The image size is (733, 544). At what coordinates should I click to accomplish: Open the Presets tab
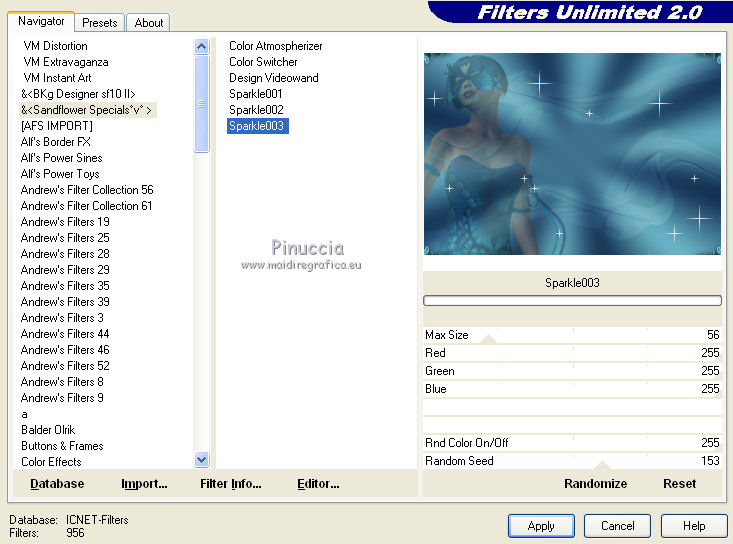pos(100,22)
